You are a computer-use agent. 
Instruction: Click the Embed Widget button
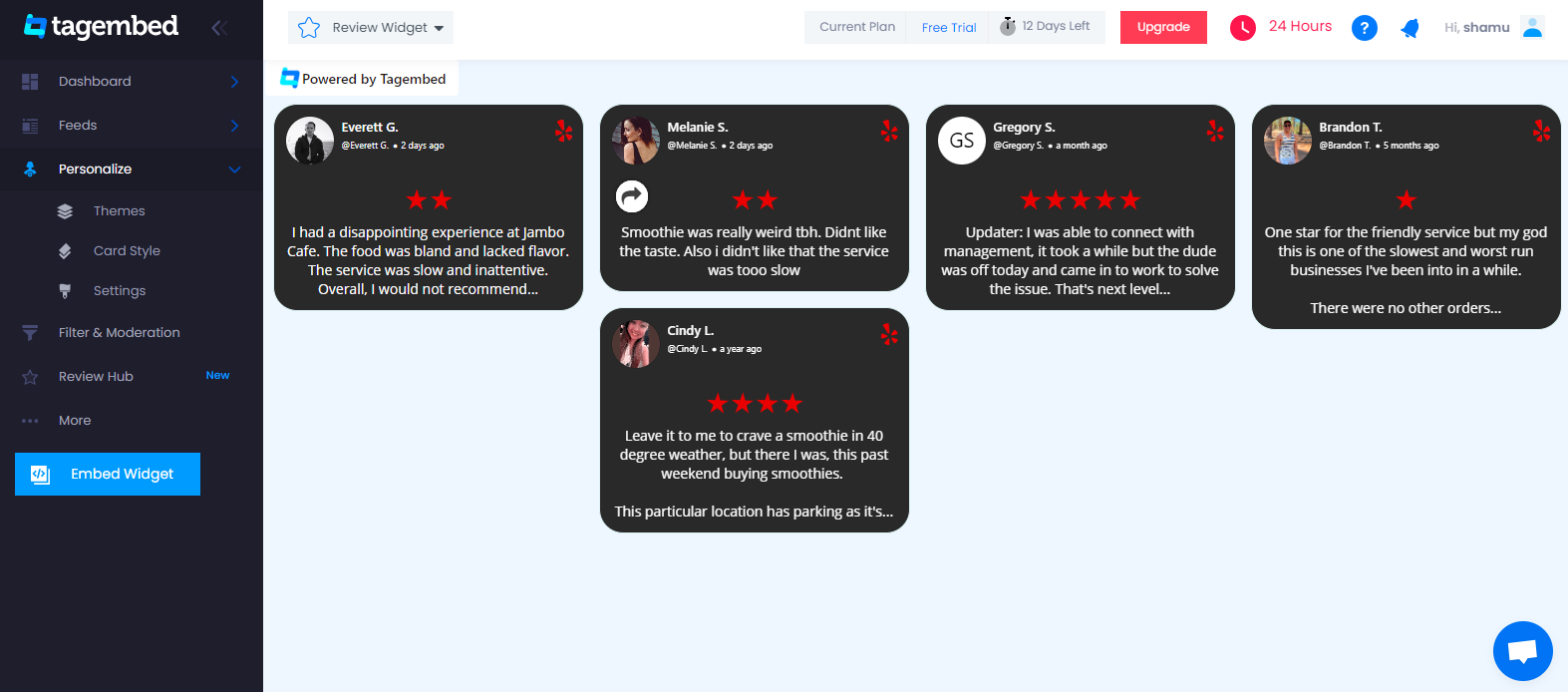[108, 475]
